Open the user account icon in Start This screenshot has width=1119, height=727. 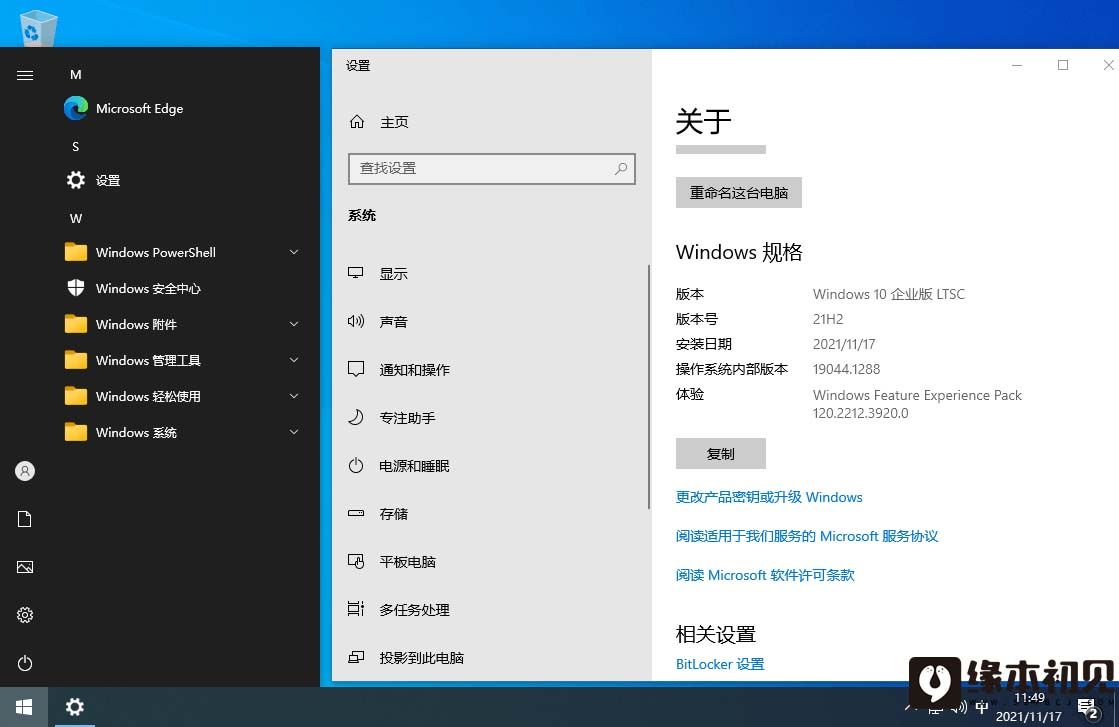(25, 471)
